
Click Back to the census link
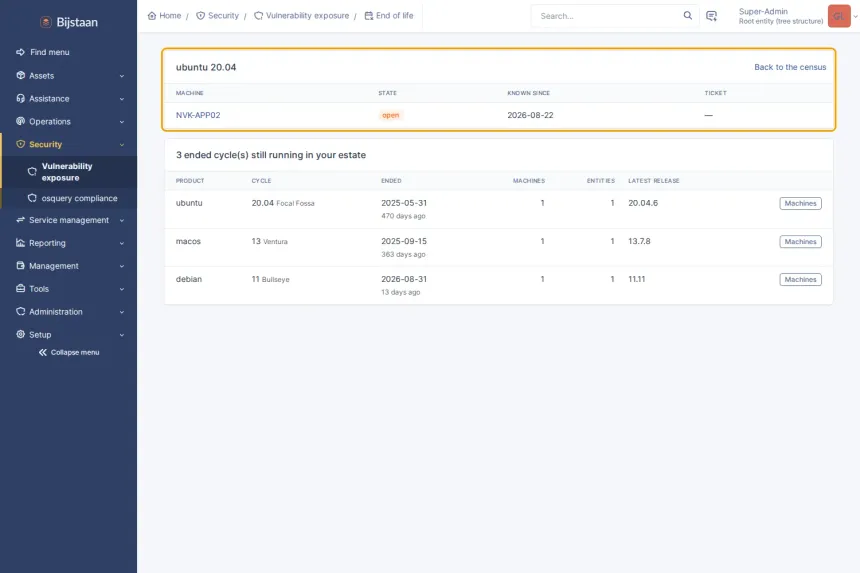click(x=790, y=67)
